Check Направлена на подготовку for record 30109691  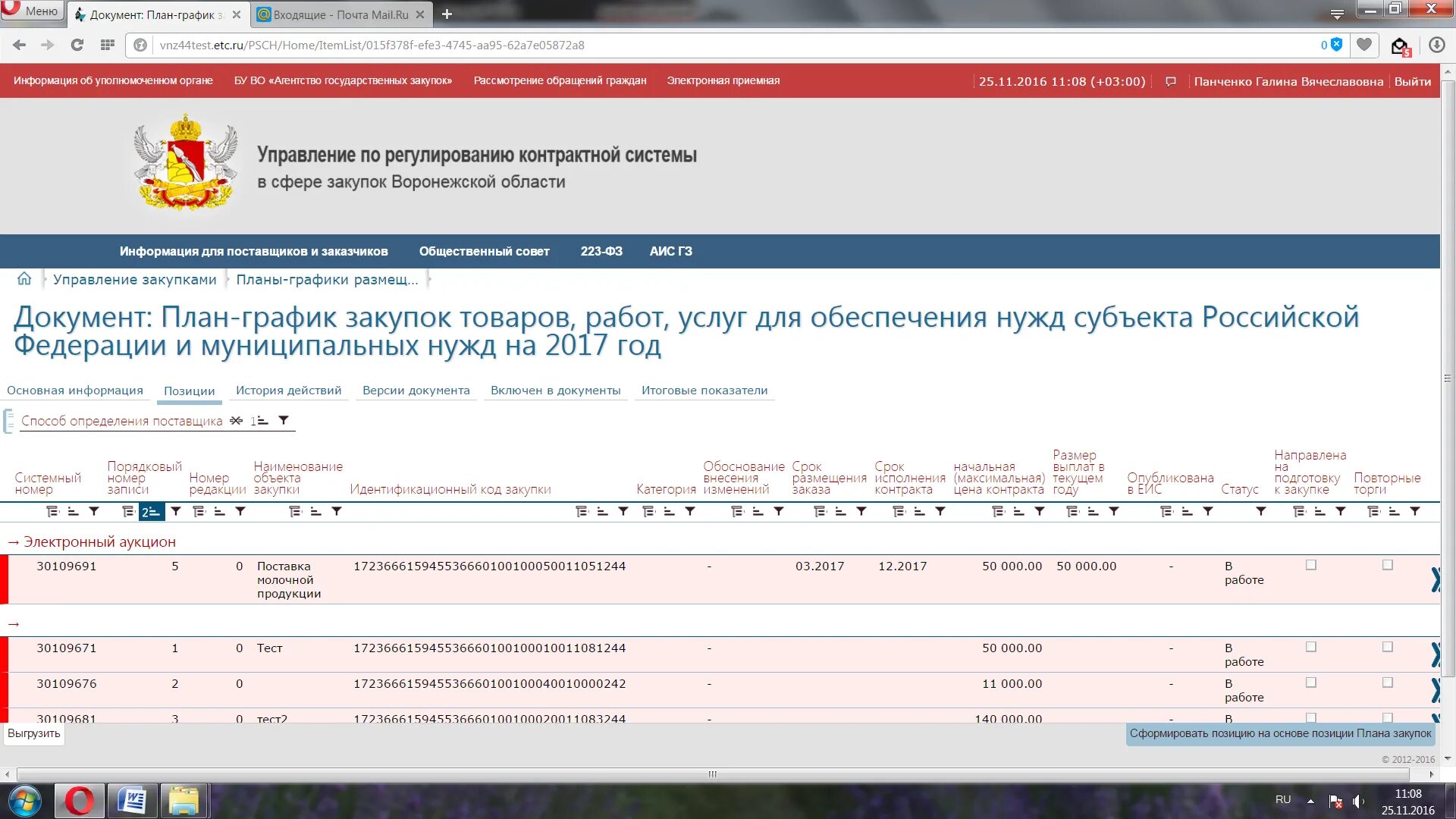[x=1310, y=565]
